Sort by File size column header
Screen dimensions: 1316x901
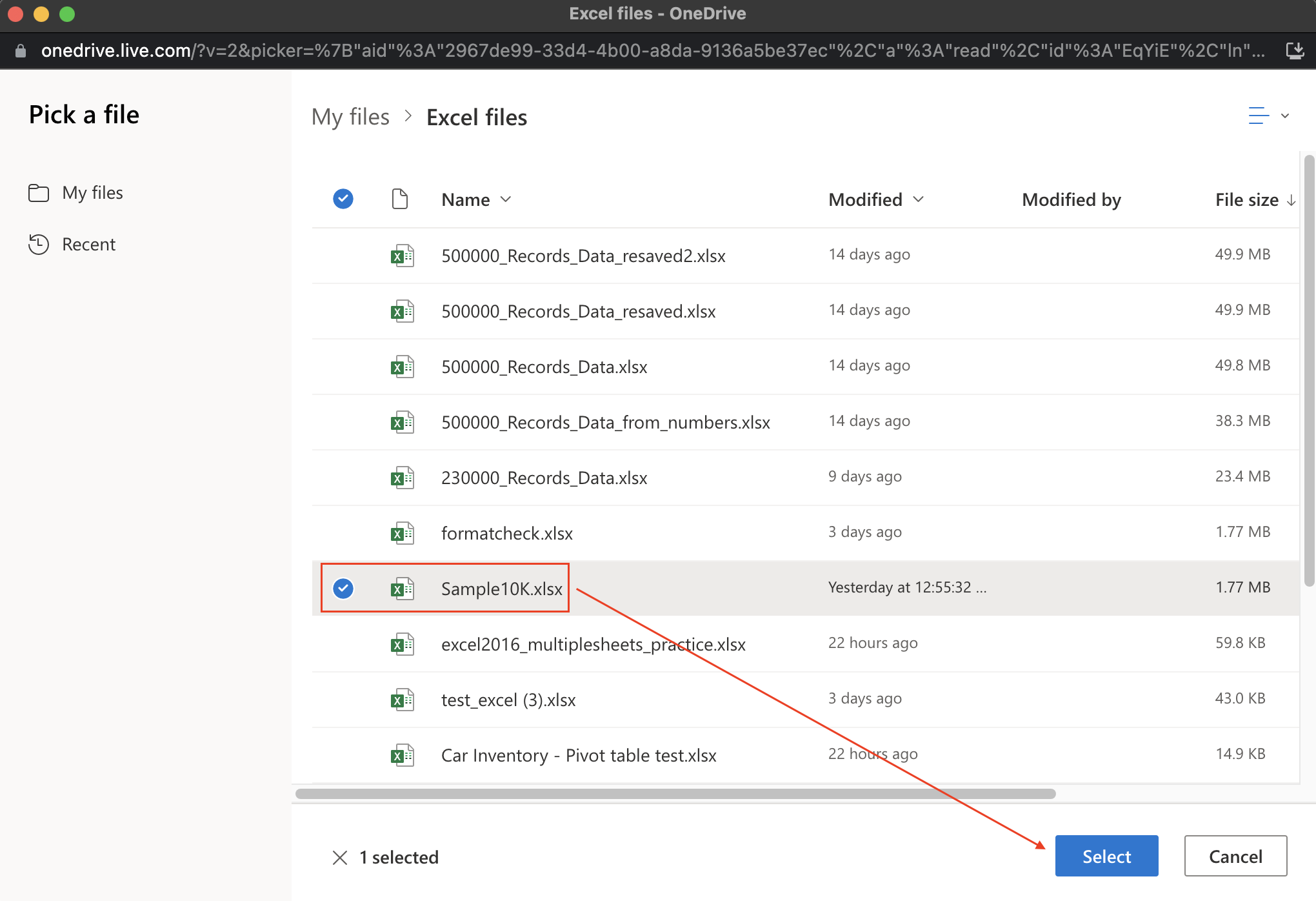(1255, 199)
